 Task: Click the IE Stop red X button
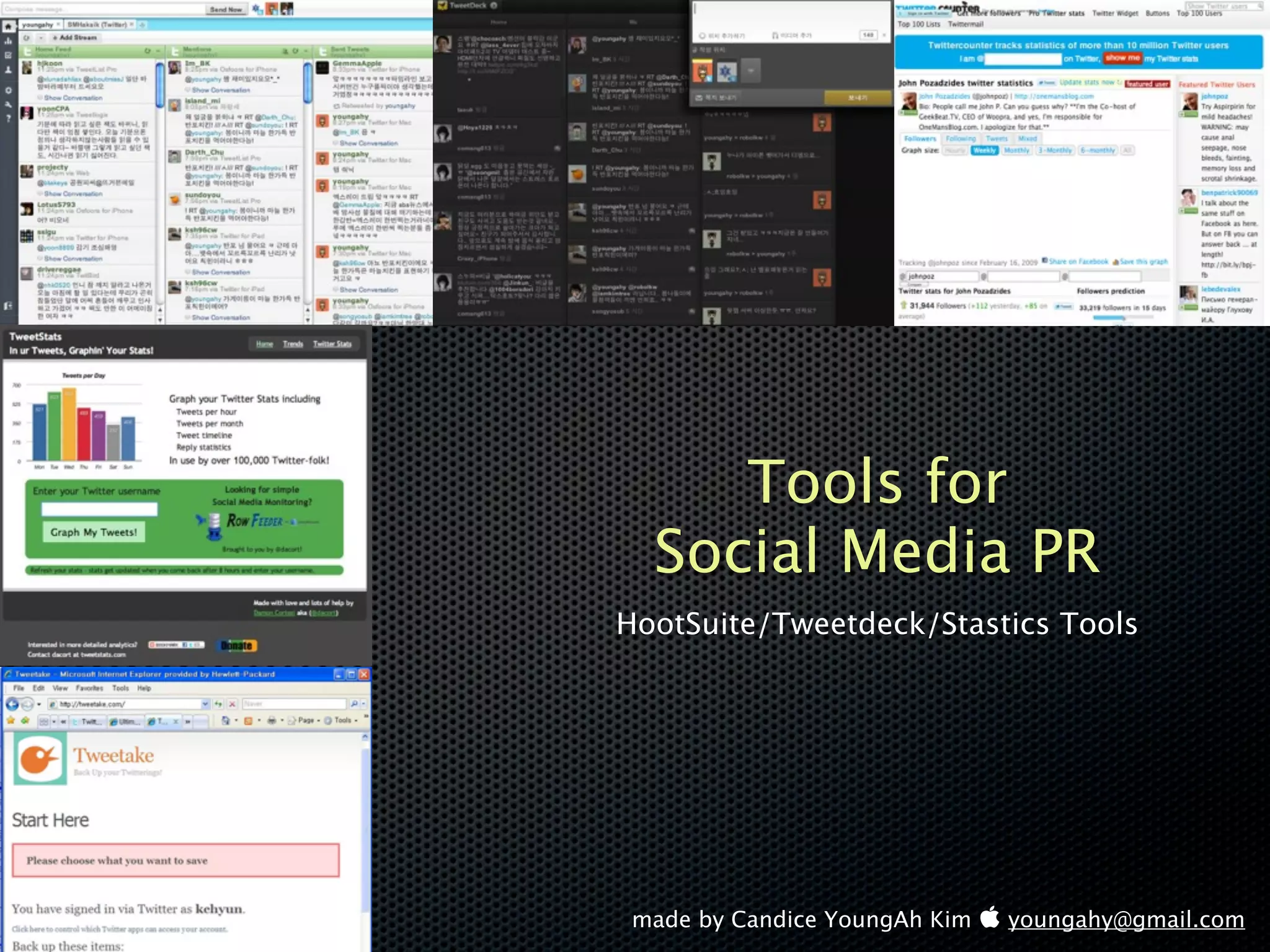[x=232, y=704]
